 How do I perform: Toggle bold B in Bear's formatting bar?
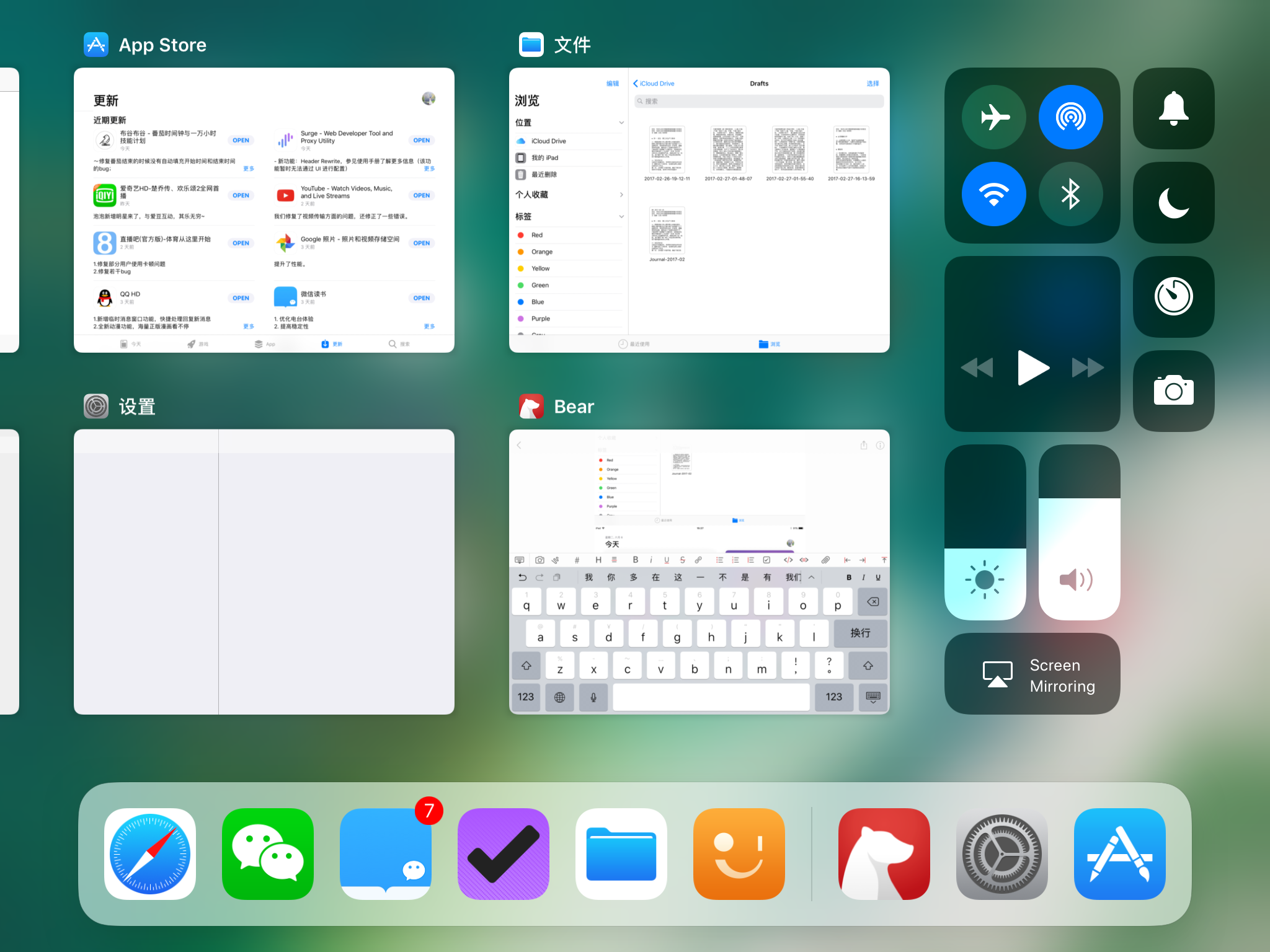[635, 560]
